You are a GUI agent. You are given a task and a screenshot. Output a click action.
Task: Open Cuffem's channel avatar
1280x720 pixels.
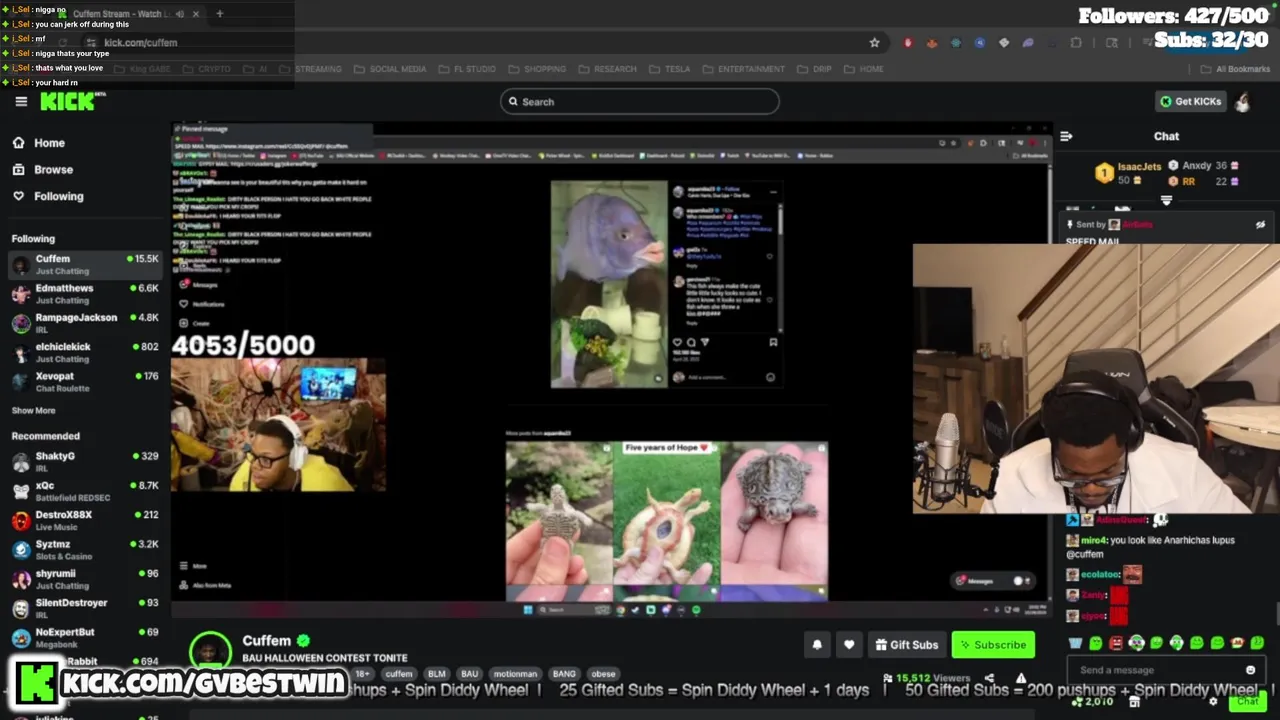[210, 650]
